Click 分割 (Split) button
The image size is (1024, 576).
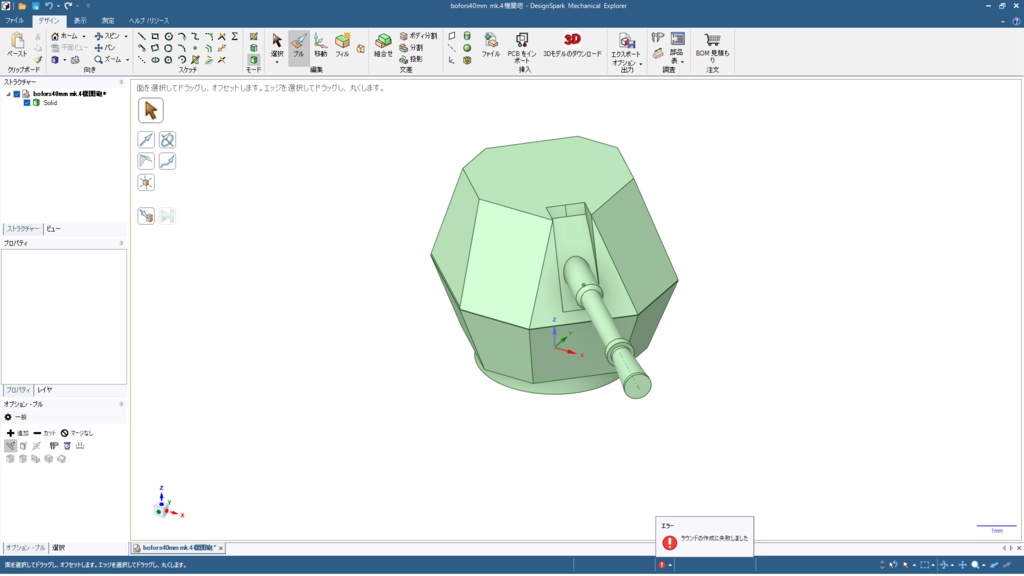411,48
